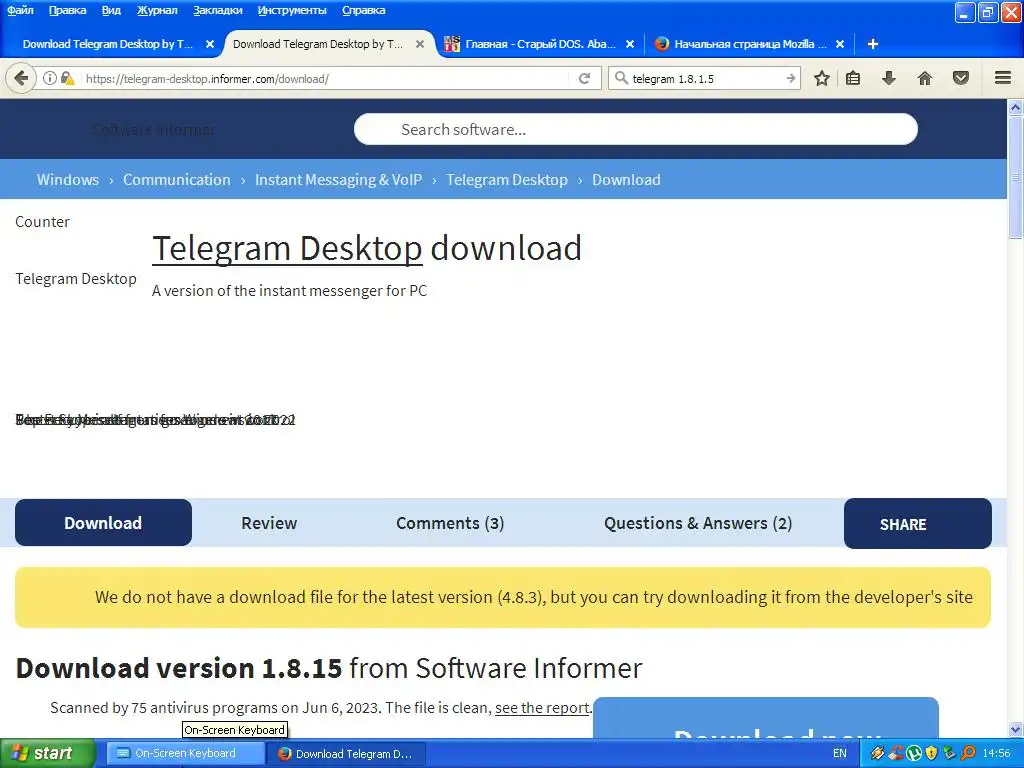Click the yellow latest version notice
1024x768 pixels.
[x=503, y=598]
